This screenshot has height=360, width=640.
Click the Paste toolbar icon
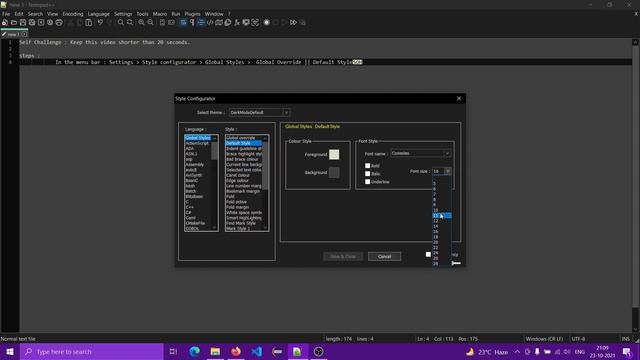point(89,22)
